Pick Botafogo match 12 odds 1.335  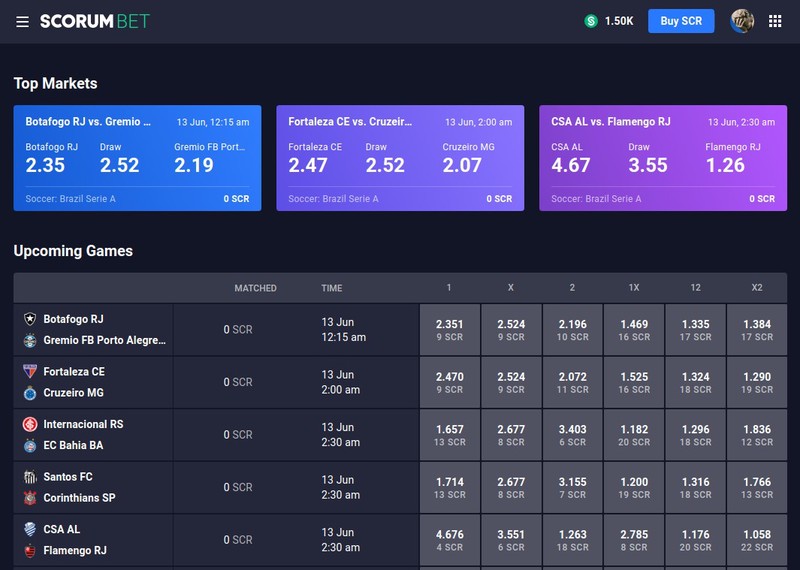[x=695, y=330]
